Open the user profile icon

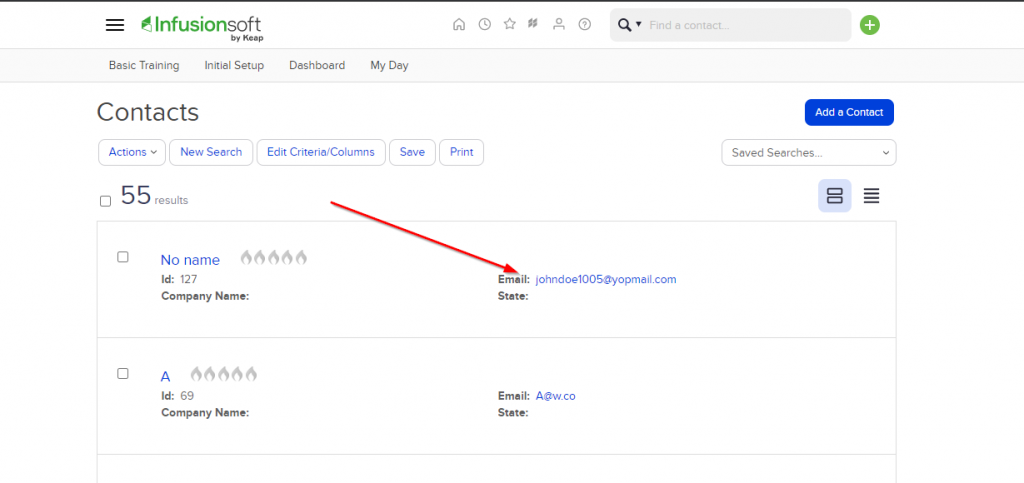click(559, 24)
